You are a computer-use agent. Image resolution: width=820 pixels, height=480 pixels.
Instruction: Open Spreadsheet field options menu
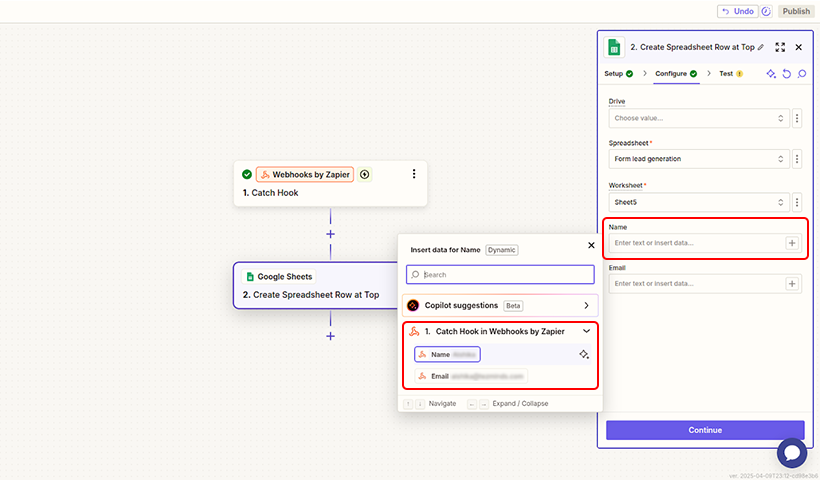797,159
